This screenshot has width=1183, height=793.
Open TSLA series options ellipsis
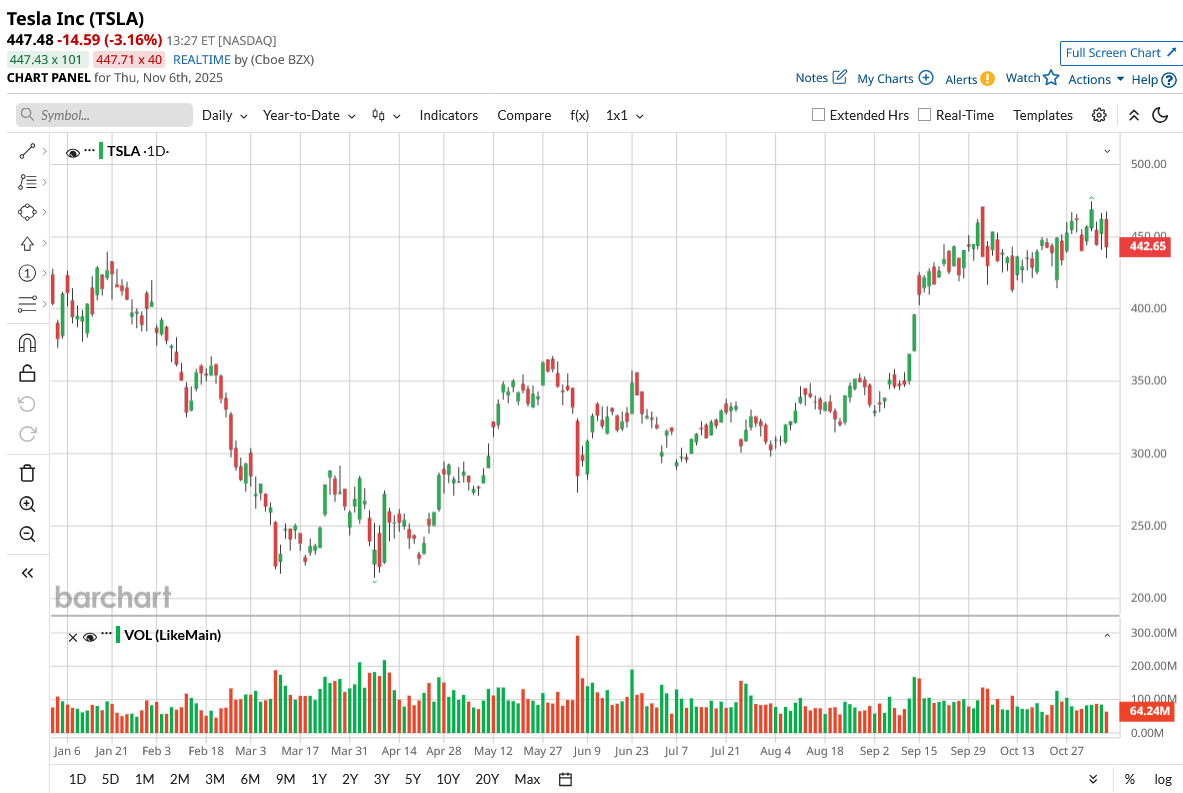[89, 150]
